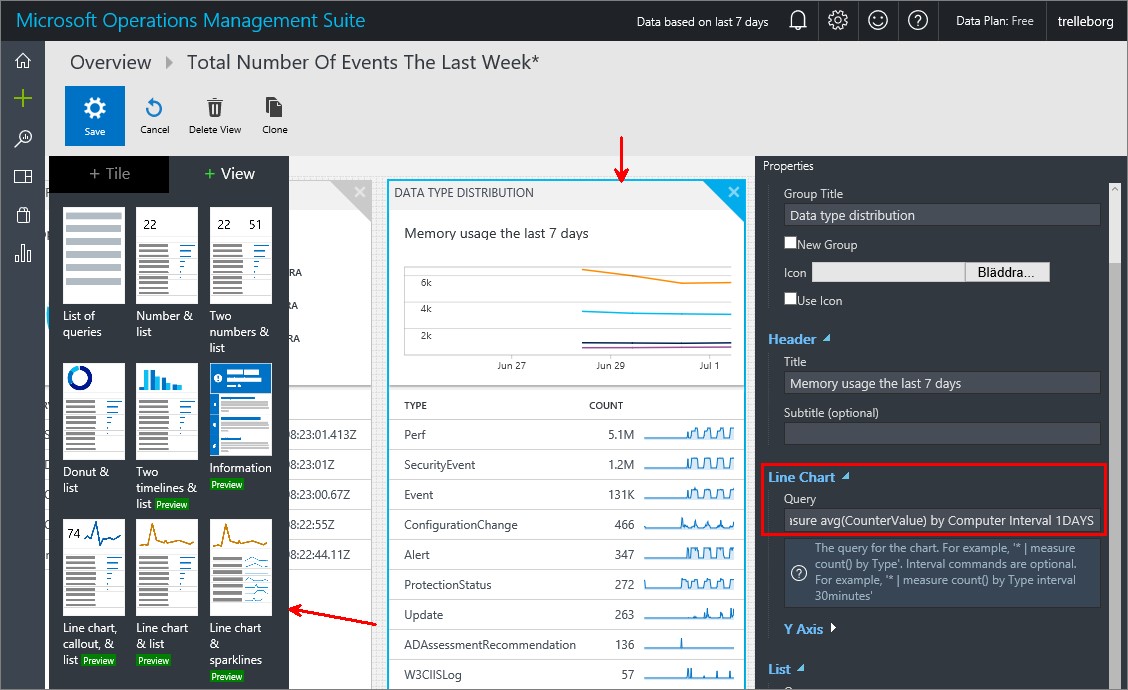Open Log Search magnifier in sidebar
The height and width of the screenshot is (690, 1128).
[x=23, y=138]
